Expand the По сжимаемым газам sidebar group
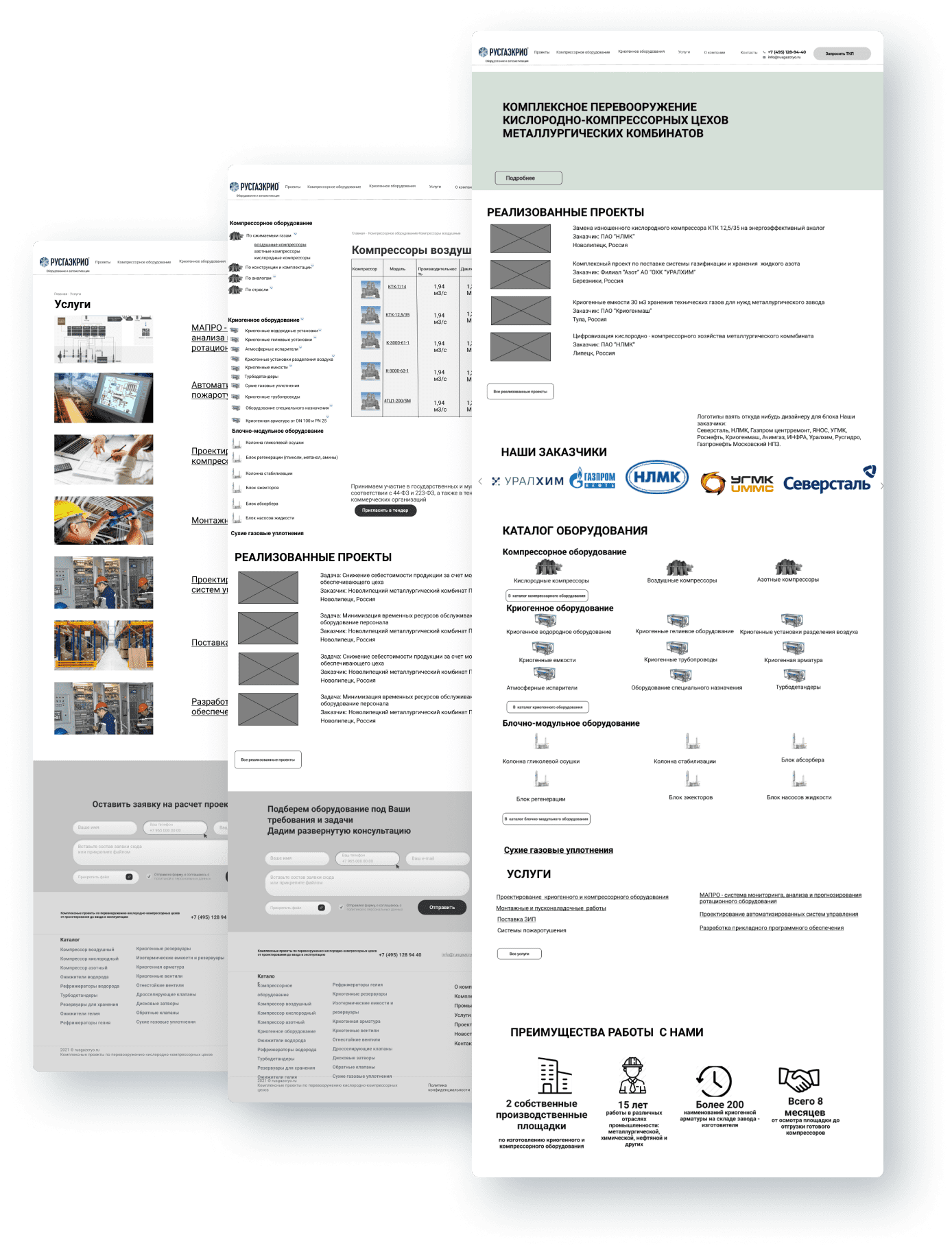 296,235
